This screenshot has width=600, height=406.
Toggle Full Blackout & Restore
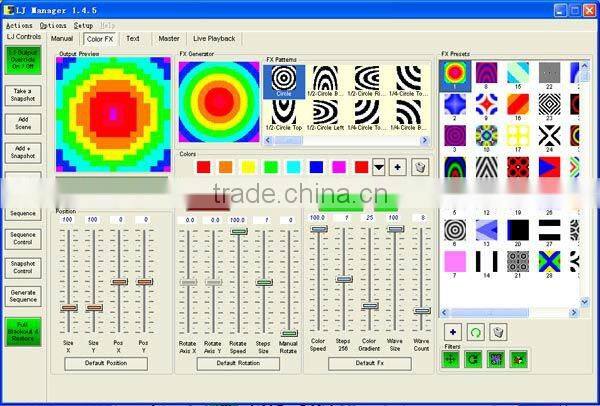[22, 331]
